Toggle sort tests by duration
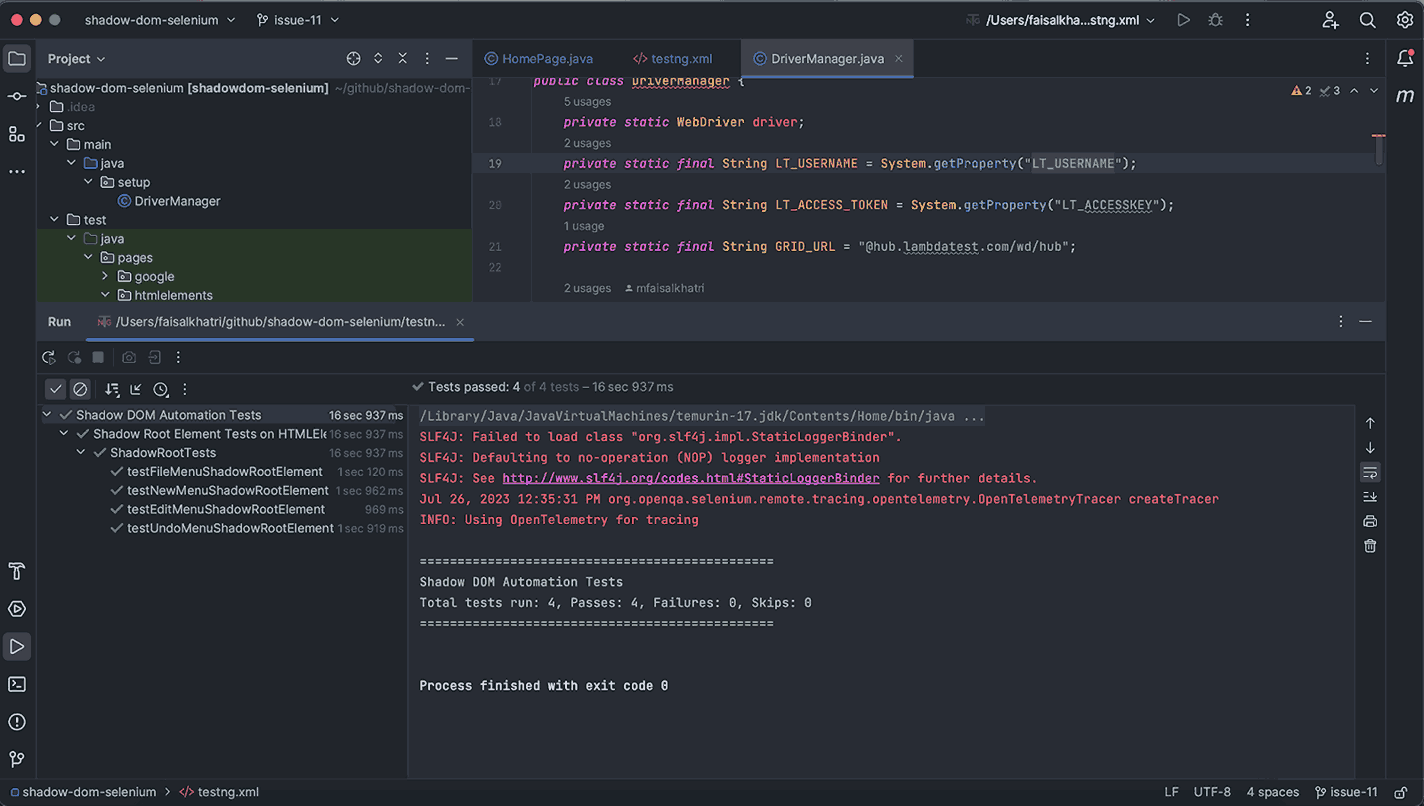 pos(161,389)
